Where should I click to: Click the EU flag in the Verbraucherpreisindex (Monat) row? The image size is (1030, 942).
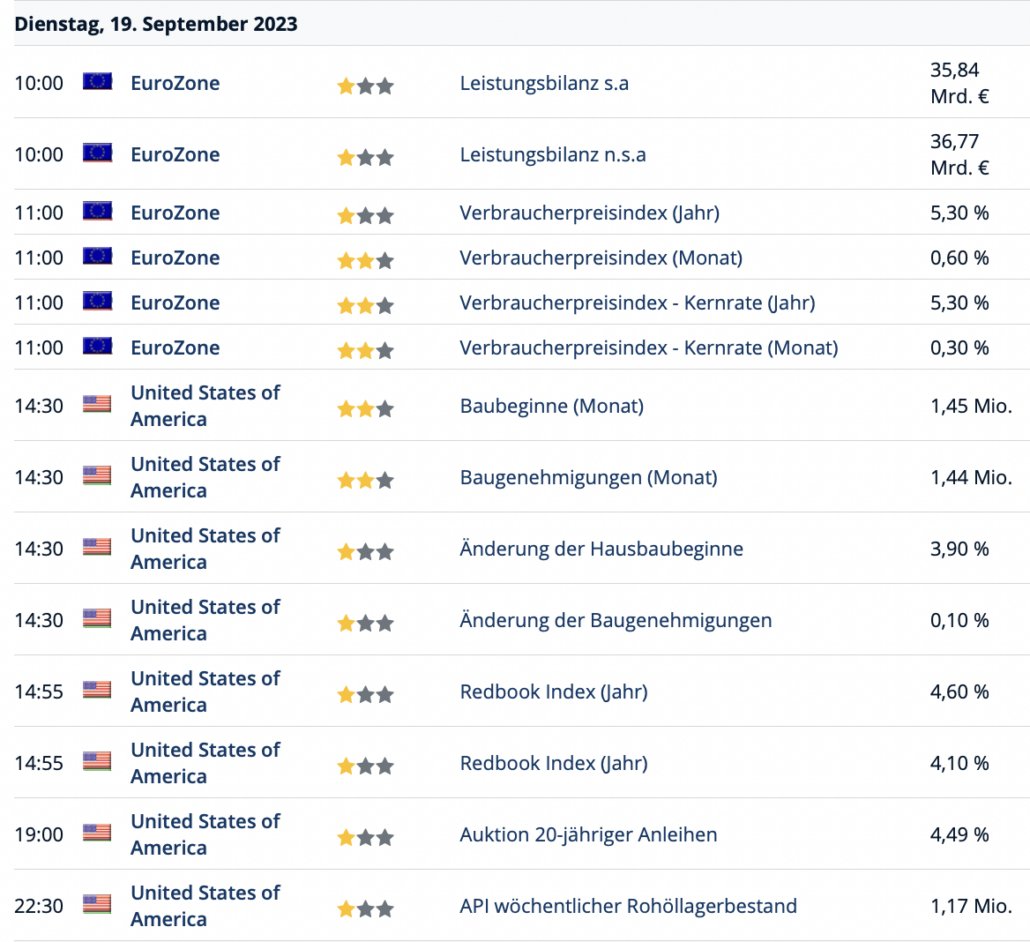pos(97,256)
